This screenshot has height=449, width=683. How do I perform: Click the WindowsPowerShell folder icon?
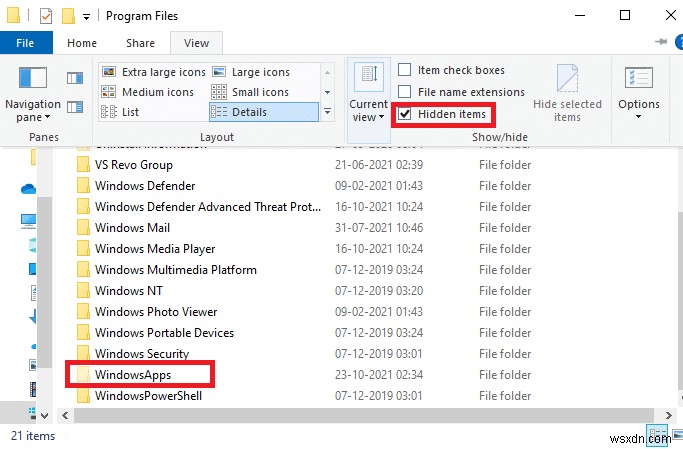[83, 395]
